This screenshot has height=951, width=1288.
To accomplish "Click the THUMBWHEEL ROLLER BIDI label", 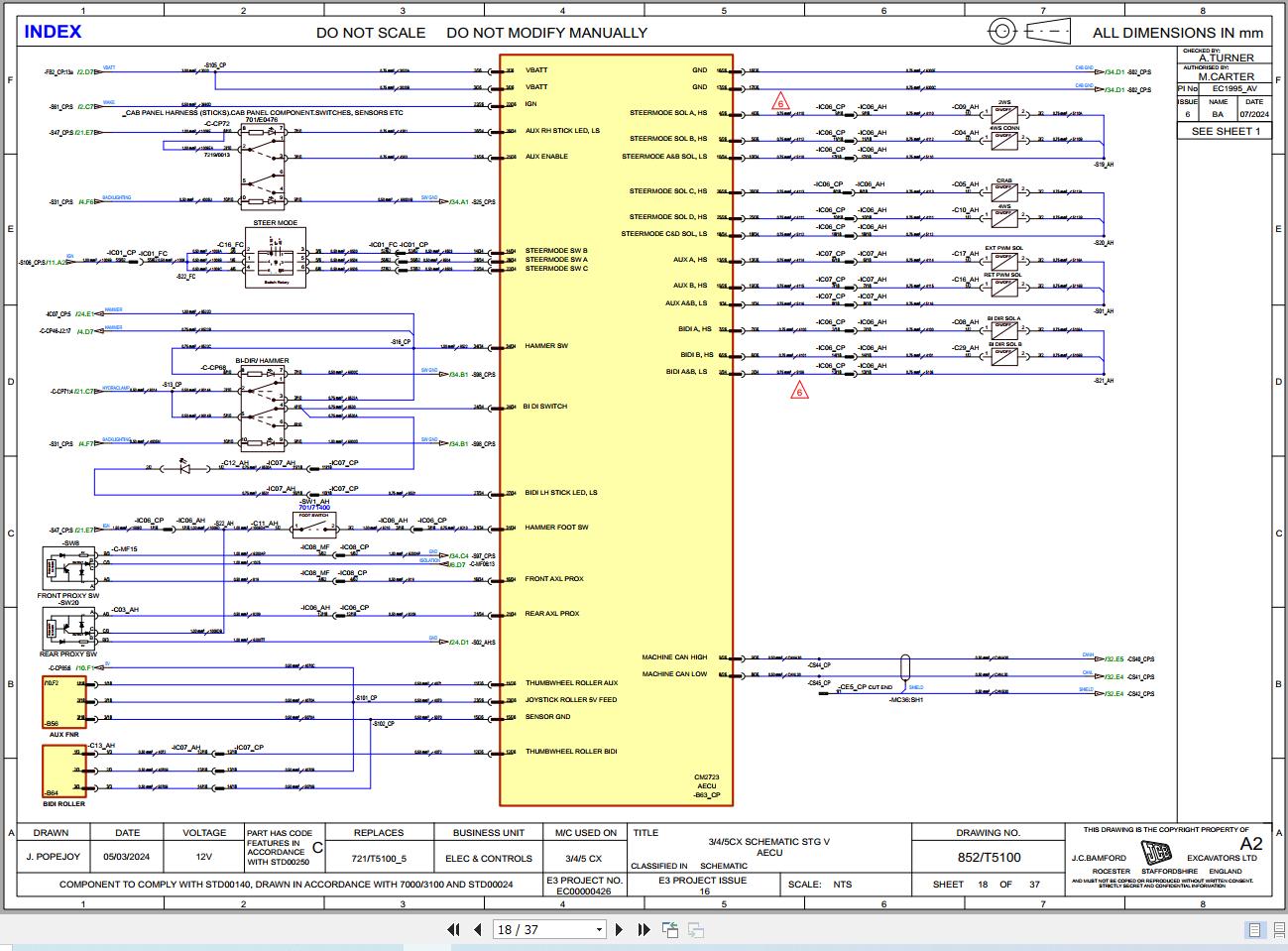I will (571, 752).
